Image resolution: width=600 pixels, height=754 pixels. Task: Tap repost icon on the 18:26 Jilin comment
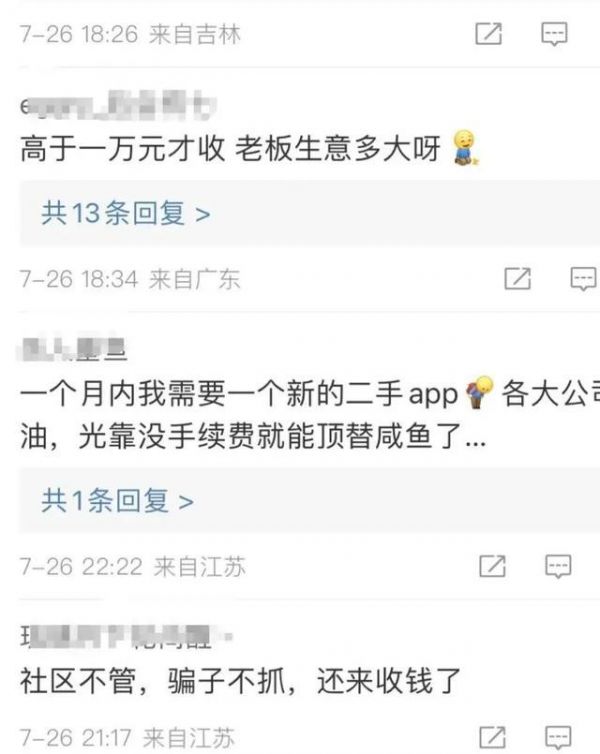[x=488, y=34]
